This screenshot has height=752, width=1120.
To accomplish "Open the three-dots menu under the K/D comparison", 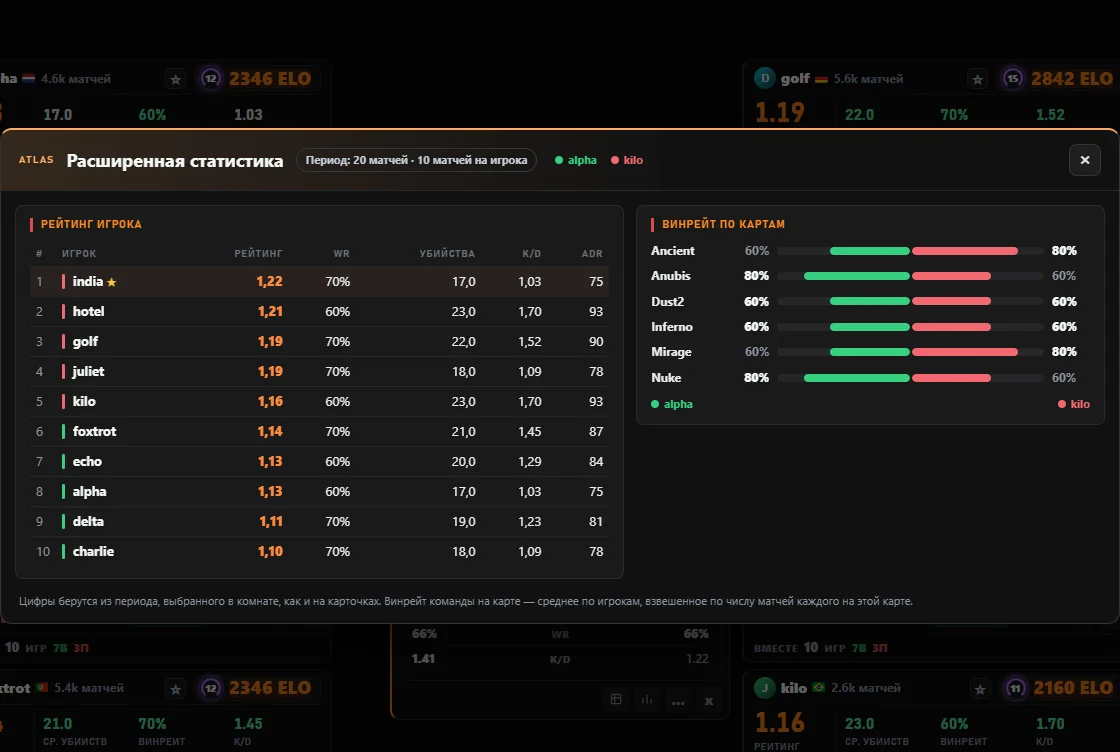I will click(678, 701).
